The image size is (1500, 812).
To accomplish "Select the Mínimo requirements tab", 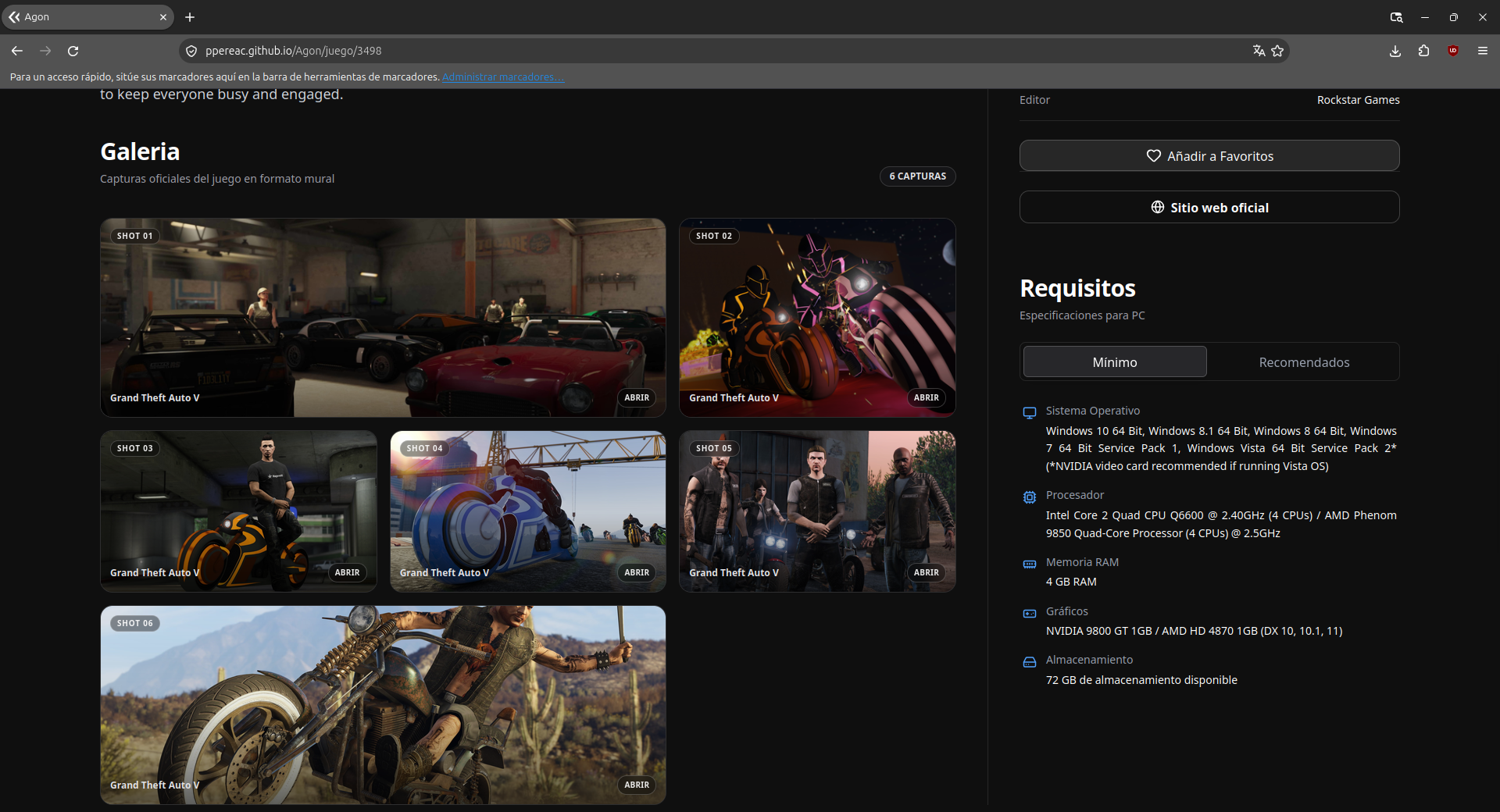I will tap(1115, 362).
